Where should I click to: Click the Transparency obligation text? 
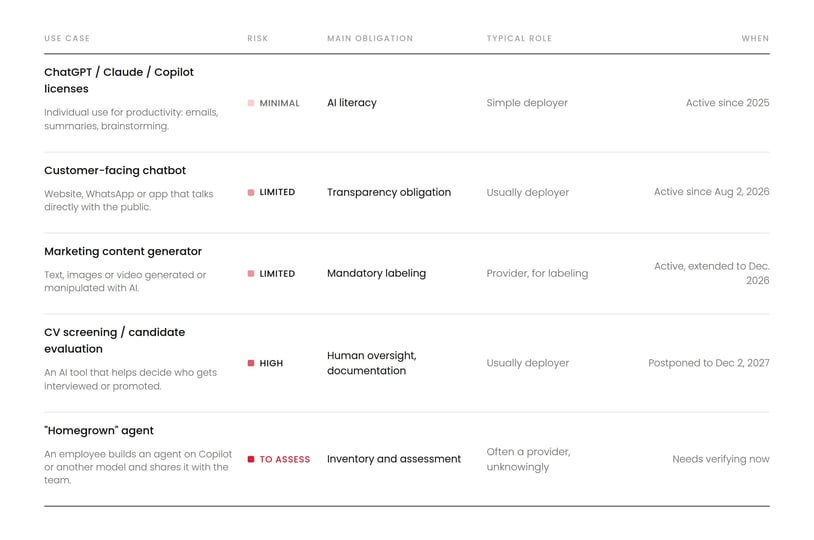[x=389, y=192]
